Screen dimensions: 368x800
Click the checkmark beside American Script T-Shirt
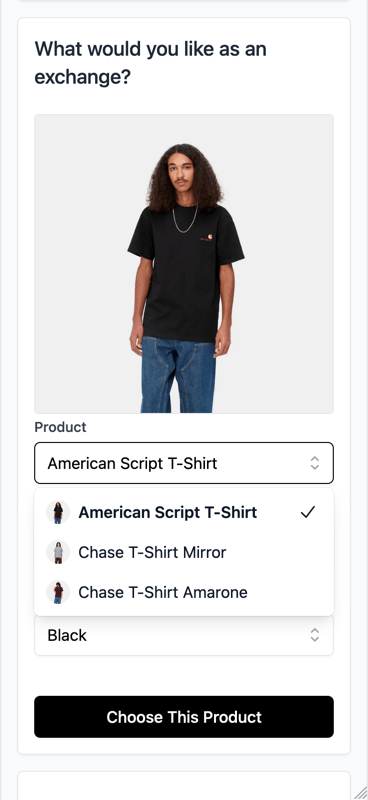[x=308, y=512]
